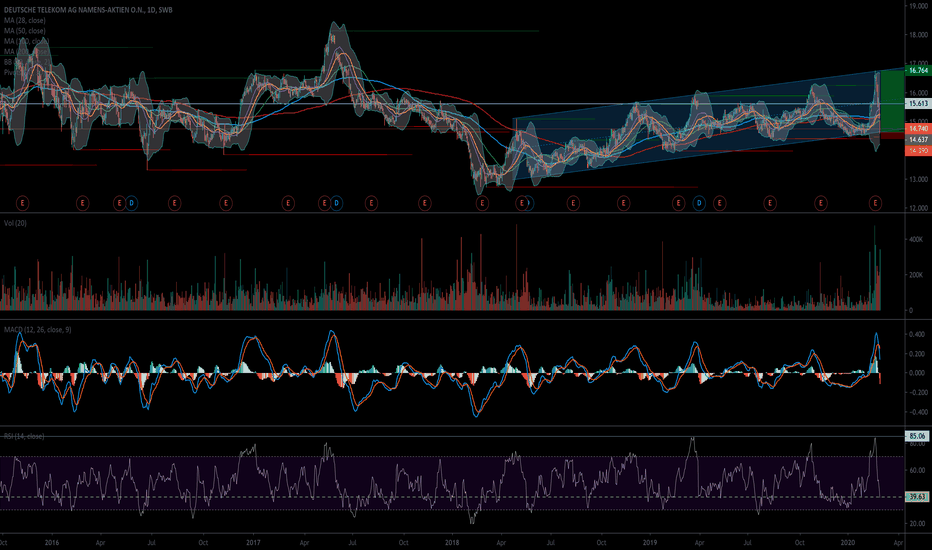Open the earnings marker from November 2019

[x=821, y=203]
